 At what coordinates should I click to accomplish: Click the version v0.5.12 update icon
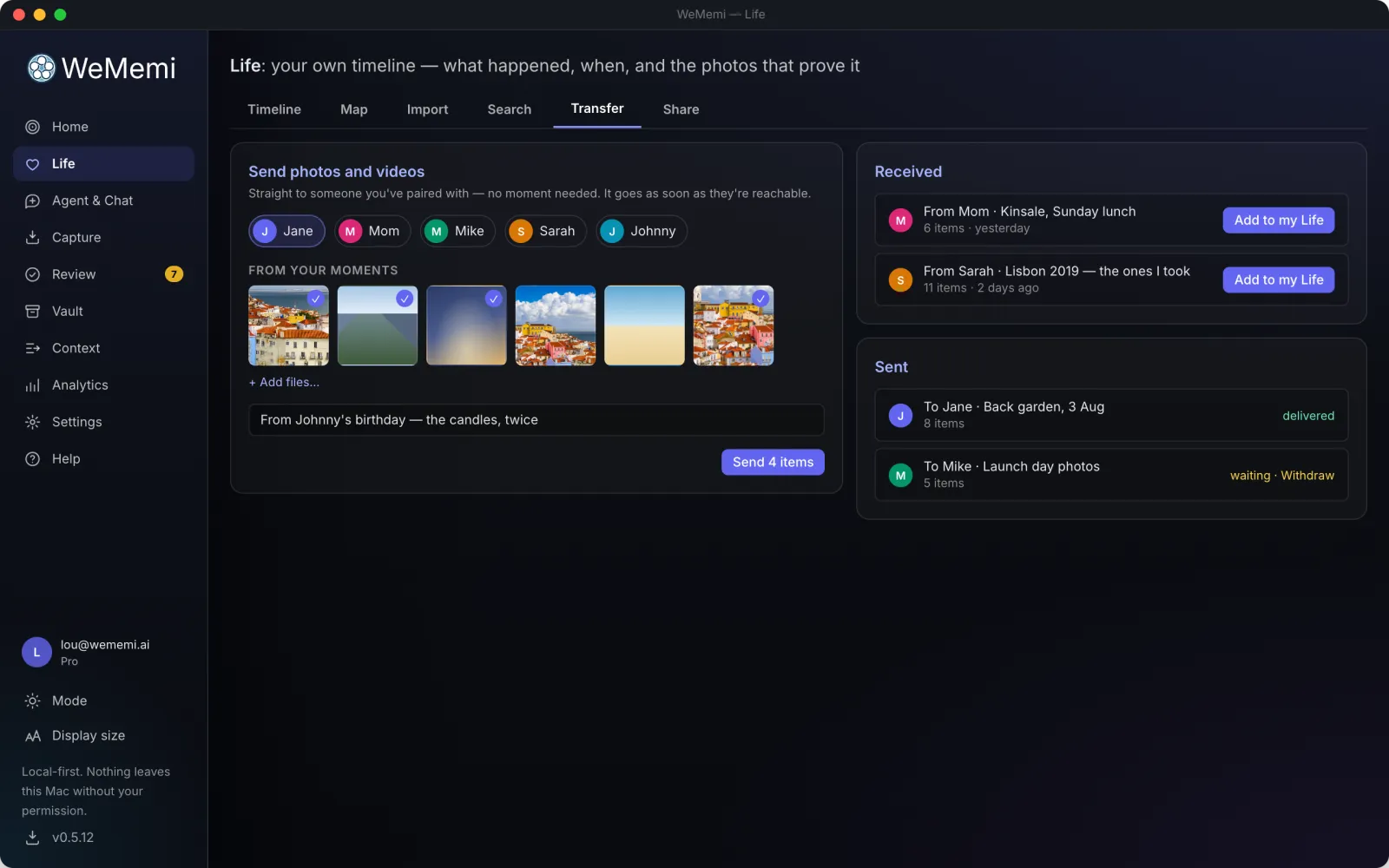pos(32,838)
